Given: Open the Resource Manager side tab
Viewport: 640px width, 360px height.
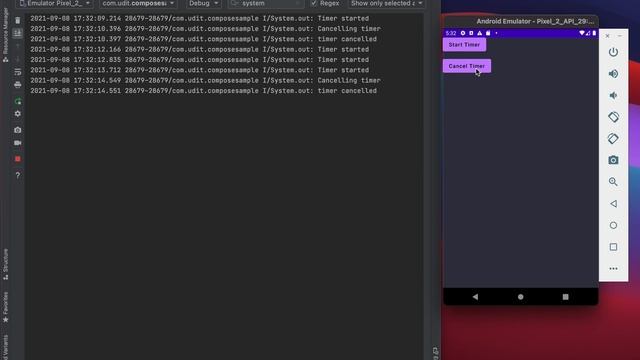Looking at the screenshot, I should click(5, 34).
